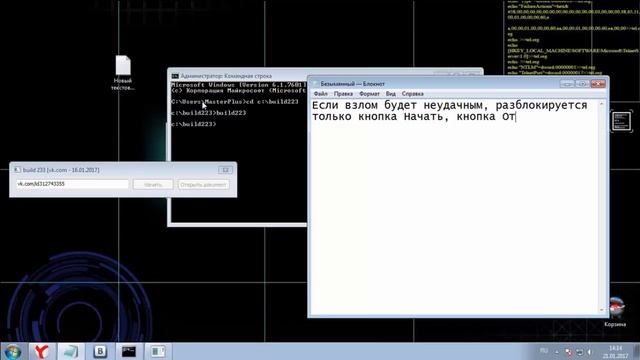Close the Notepad window
Screen dimensions: 640x360
point(598,84)
